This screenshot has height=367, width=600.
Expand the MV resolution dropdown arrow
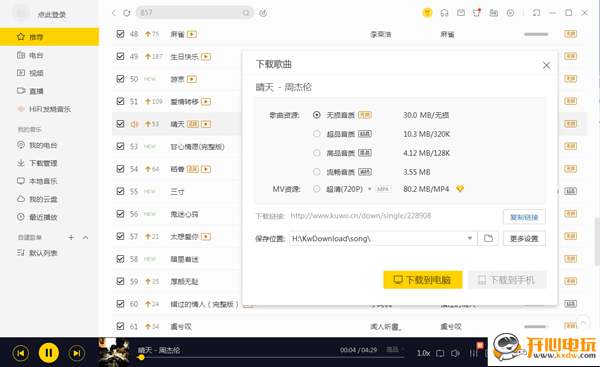(x=370, y=189)
